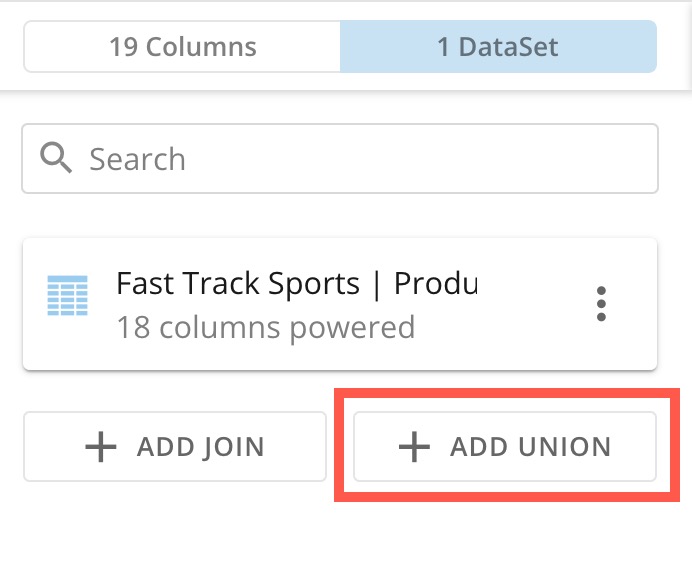Viewport: 692px width, 564px height.
Task: Click the blue table grid dataset icon
Action: click(68, 293)
